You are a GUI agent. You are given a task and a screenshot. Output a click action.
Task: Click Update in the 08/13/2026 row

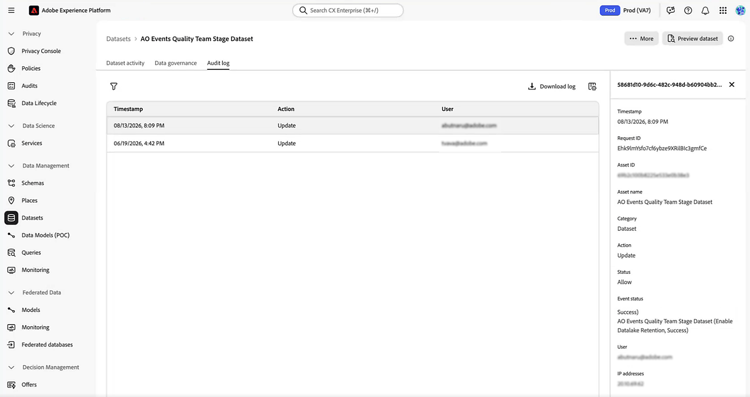(x=287, y=126)
